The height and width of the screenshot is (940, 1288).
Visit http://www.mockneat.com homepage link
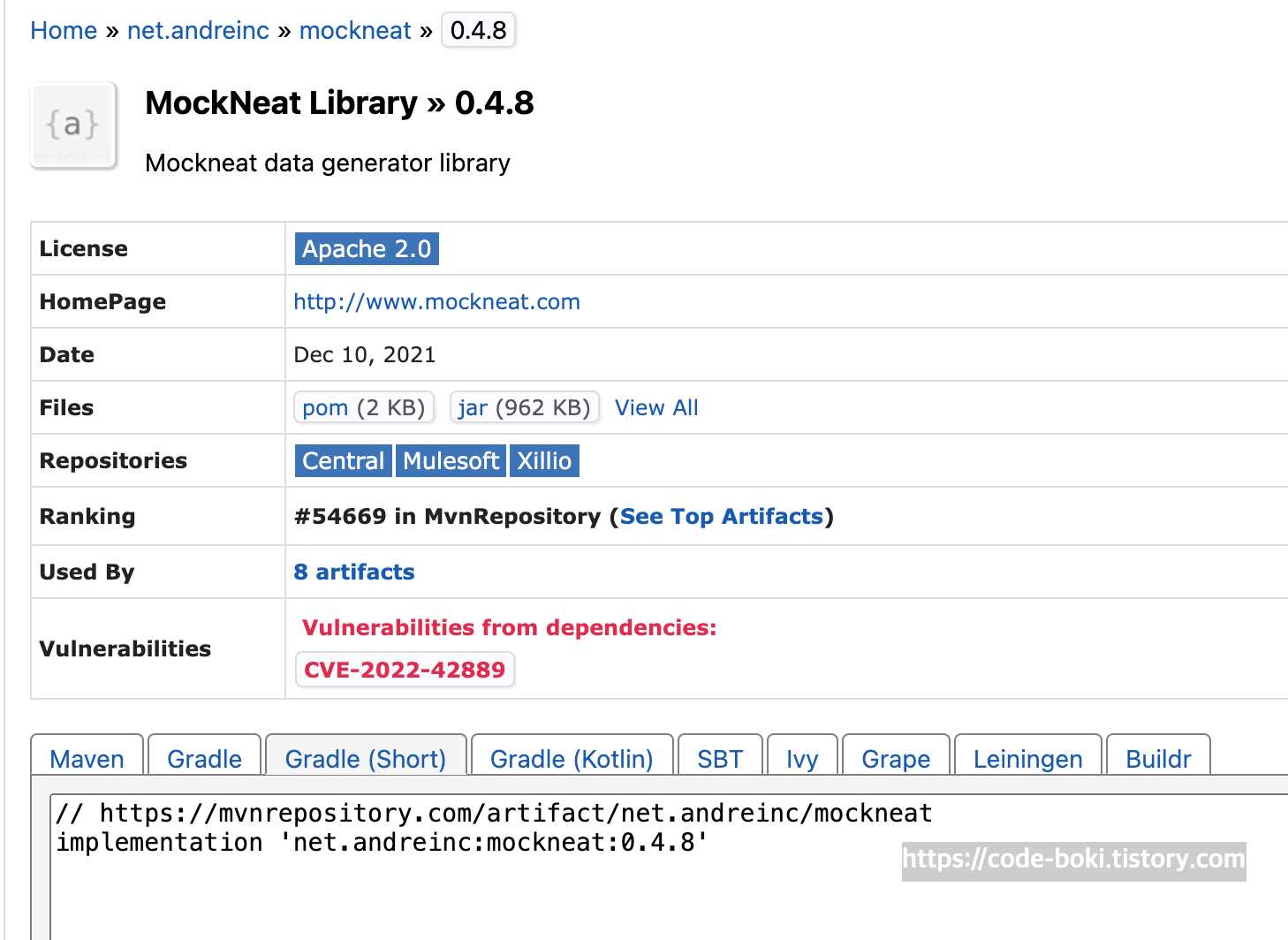click(436, 302)
